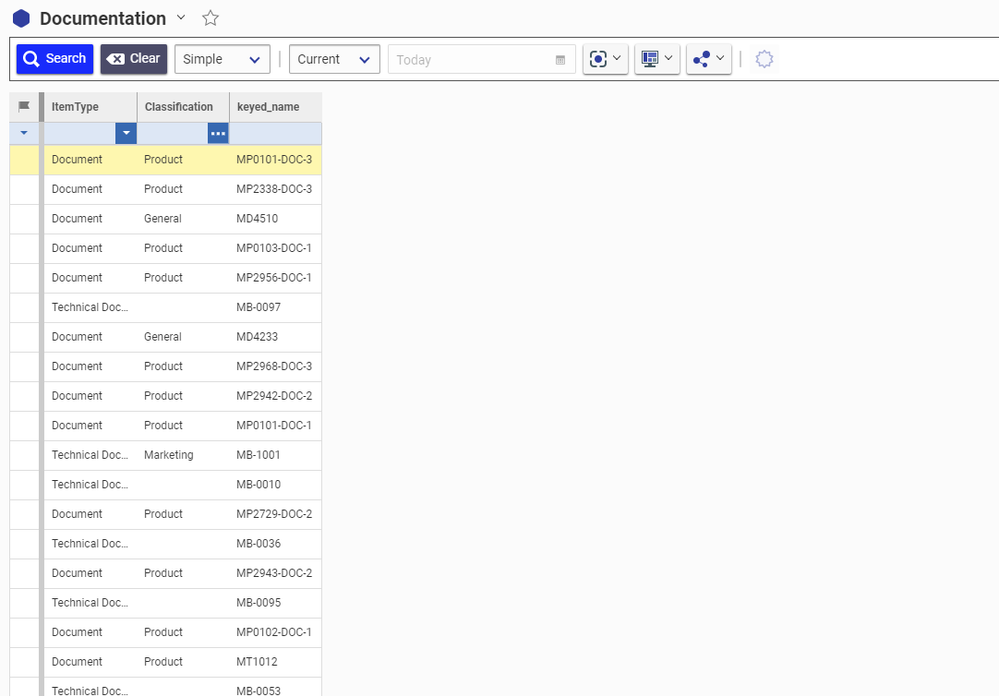The width and height of the screenshot is (999, 696).
Task: Sort by the keyed_name column header
Action: (268, 107)
